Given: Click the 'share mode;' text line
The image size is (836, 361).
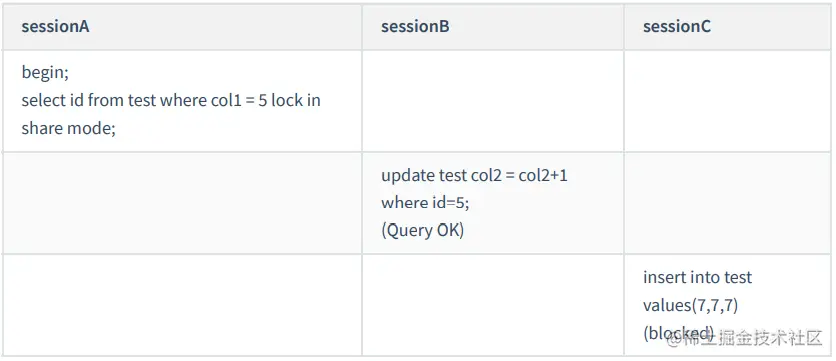Looking at the screenshot, I should point(69,129).
